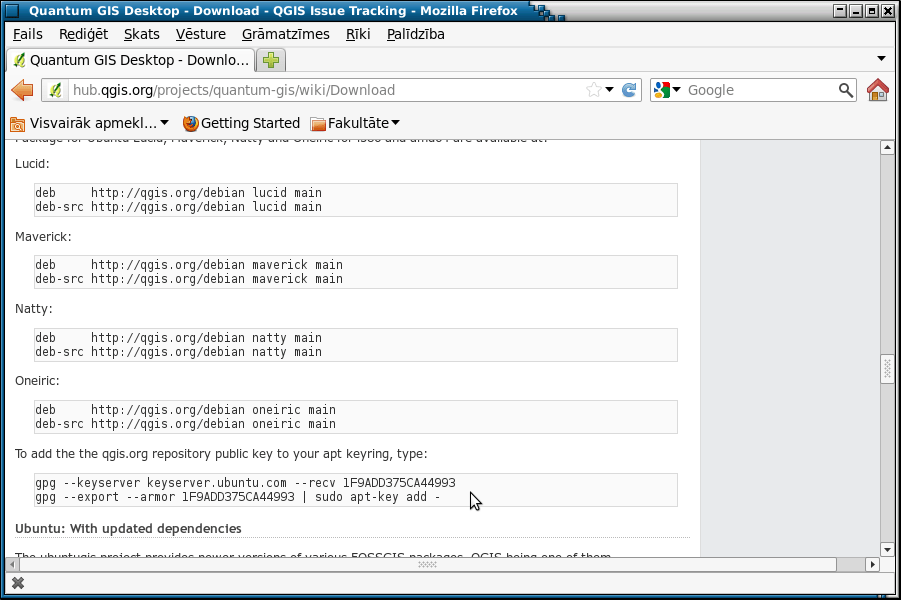Image resolution: width=901 pixels, height=600 pixels.
Task: Click the Fakultāte folder icon
Action: (x=318, y=124)
